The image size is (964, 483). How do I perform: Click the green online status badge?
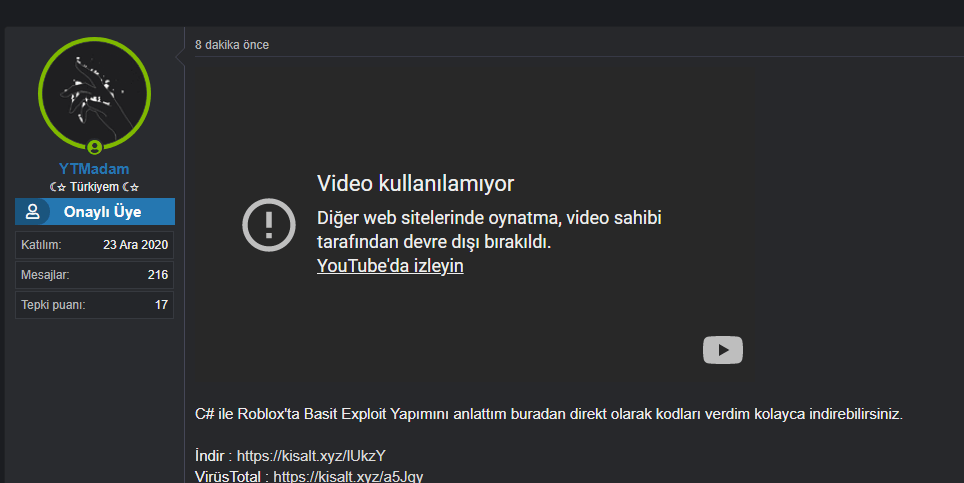[94, 147]
